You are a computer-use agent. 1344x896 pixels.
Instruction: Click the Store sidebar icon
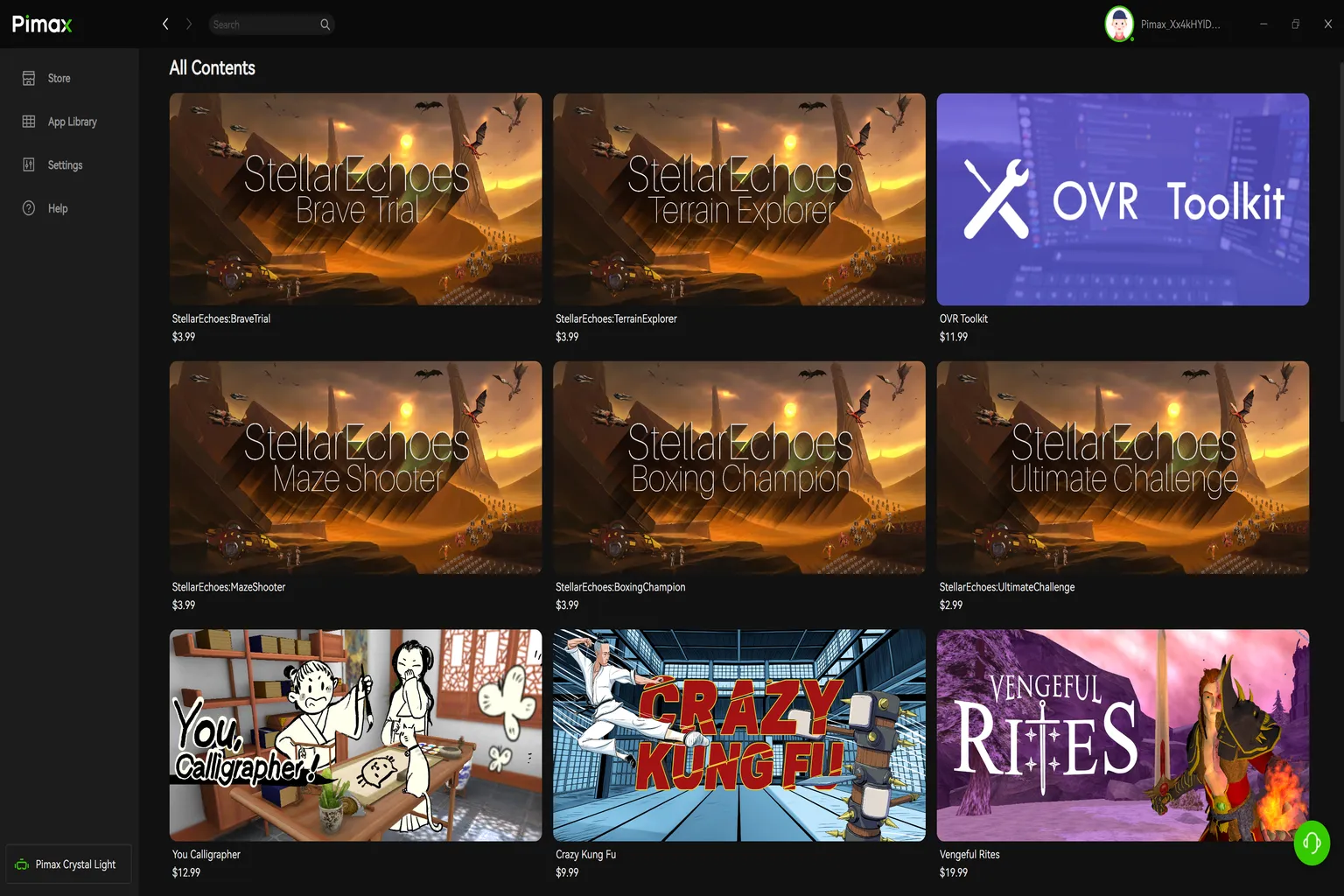(x=29, y=78)
